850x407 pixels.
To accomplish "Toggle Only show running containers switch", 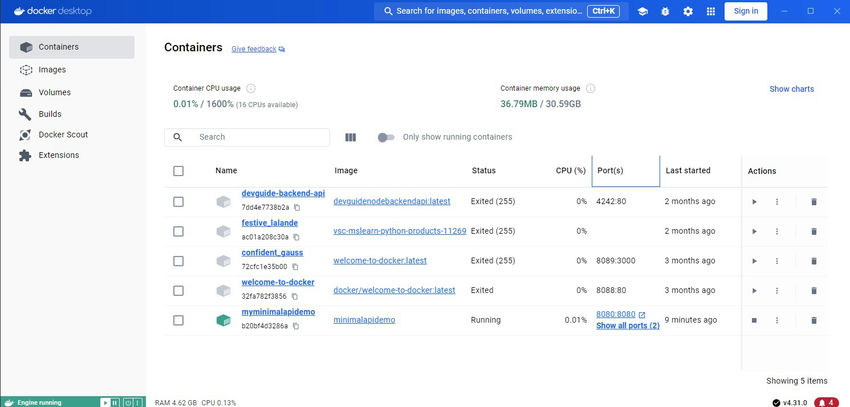I will 386,137.
